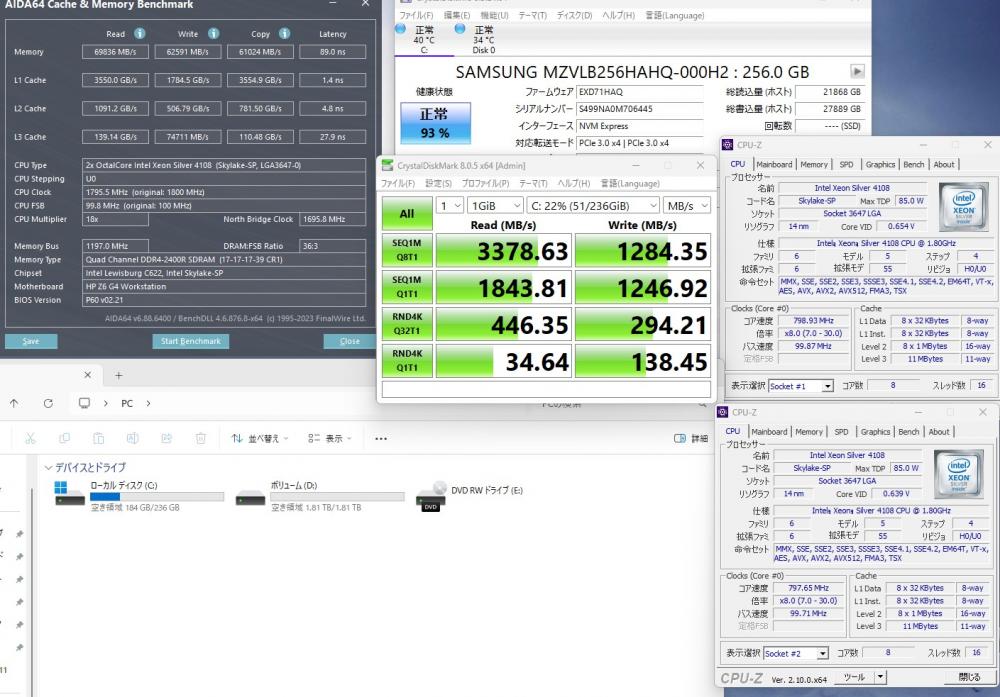1000x697 pixels.
Task: Click the Start Benchmark button
Action: (x=191, y=341)
